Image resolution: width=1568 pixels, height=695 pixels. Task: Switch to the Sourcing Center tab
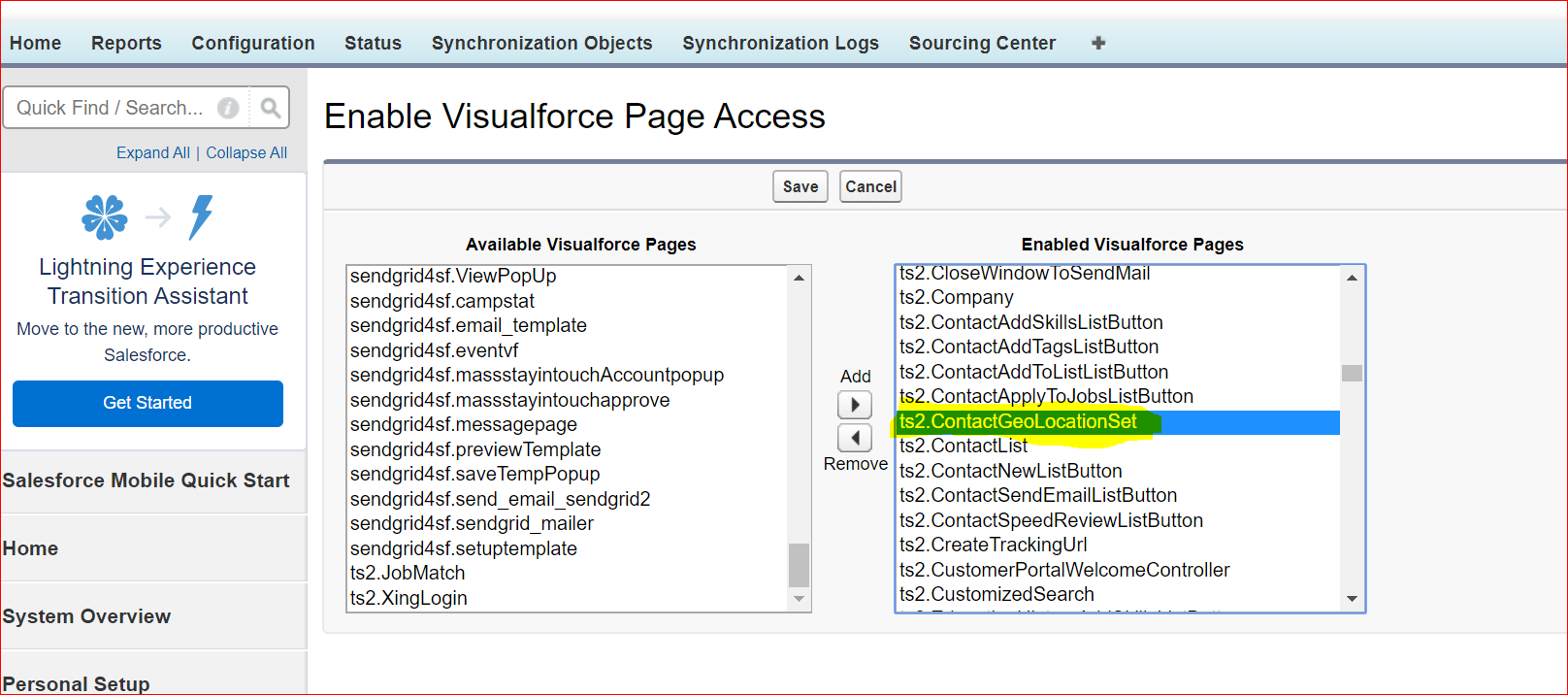(982, 43)
